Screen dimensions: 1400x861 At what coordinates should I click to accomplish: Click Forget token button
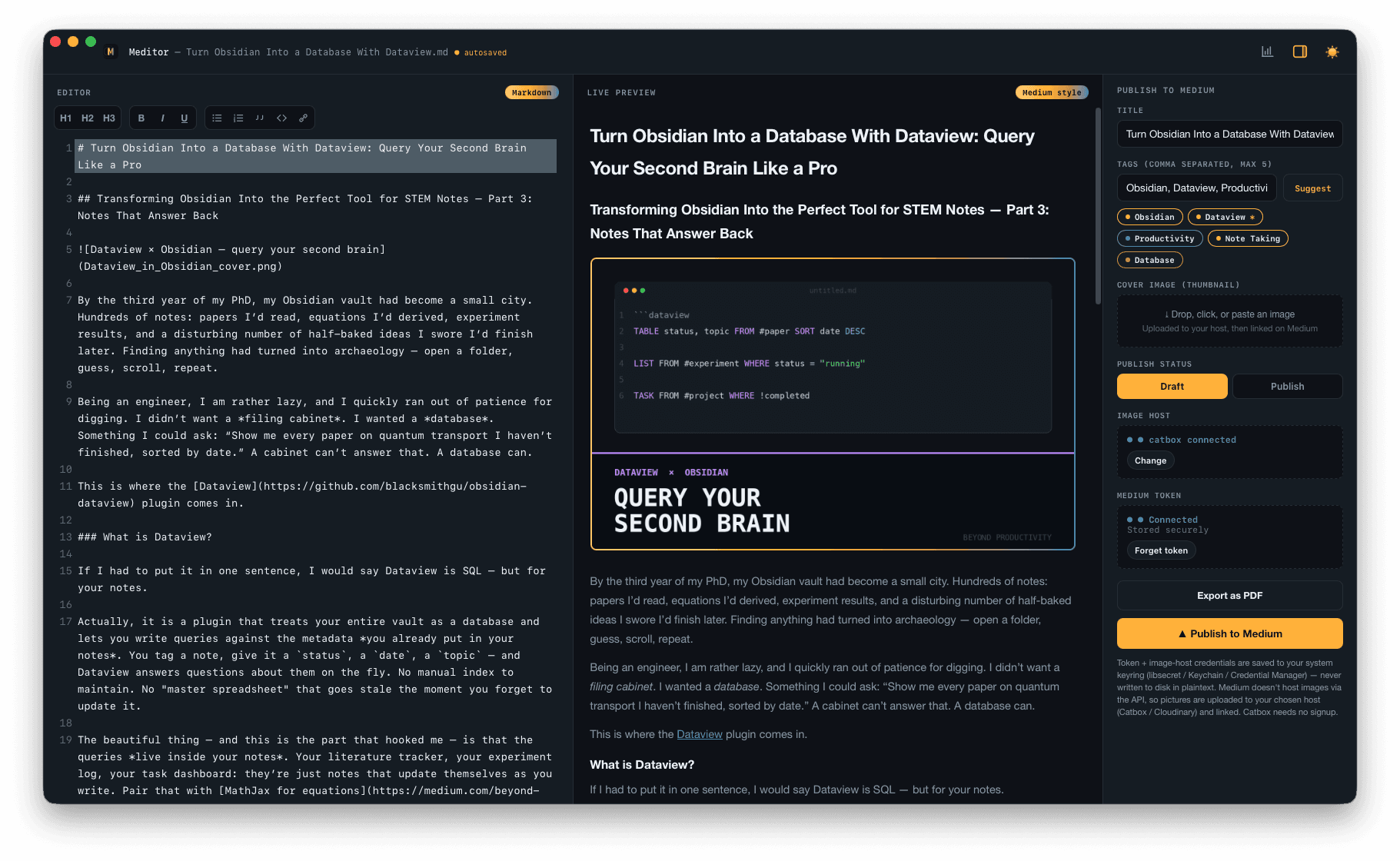1161,550
